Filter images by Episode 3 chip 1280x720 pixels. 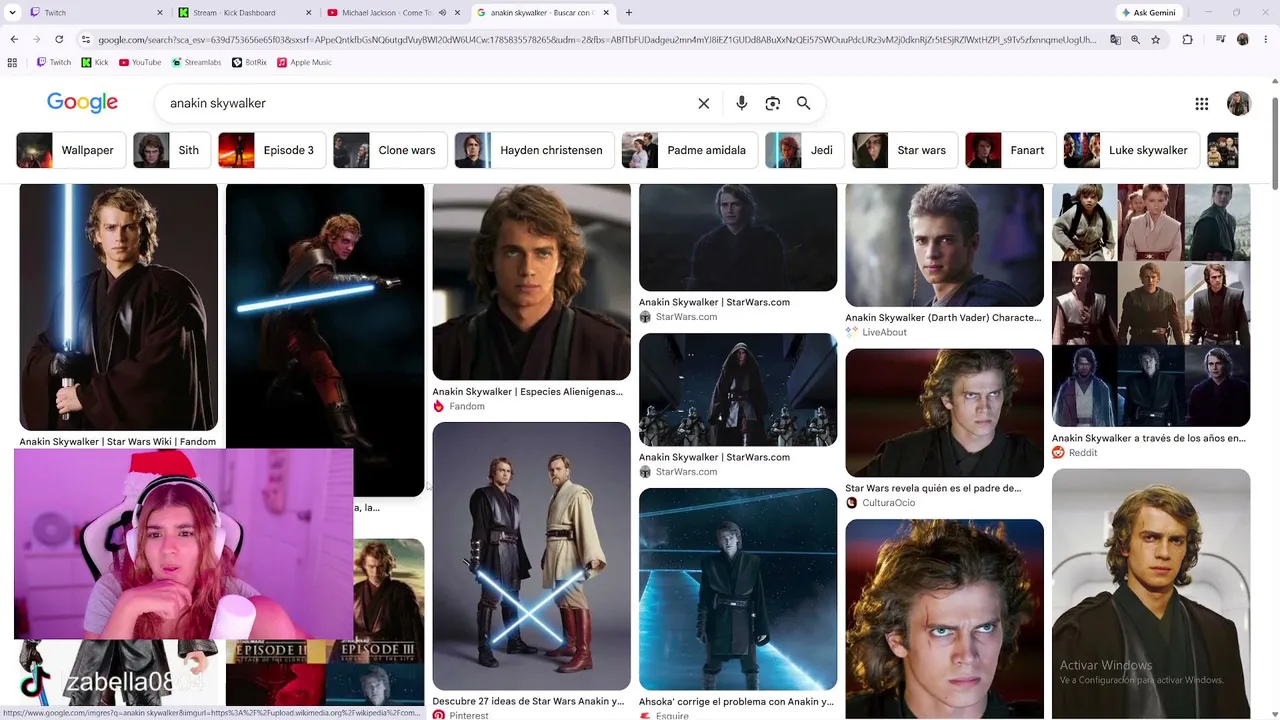(x=272, y=150)
